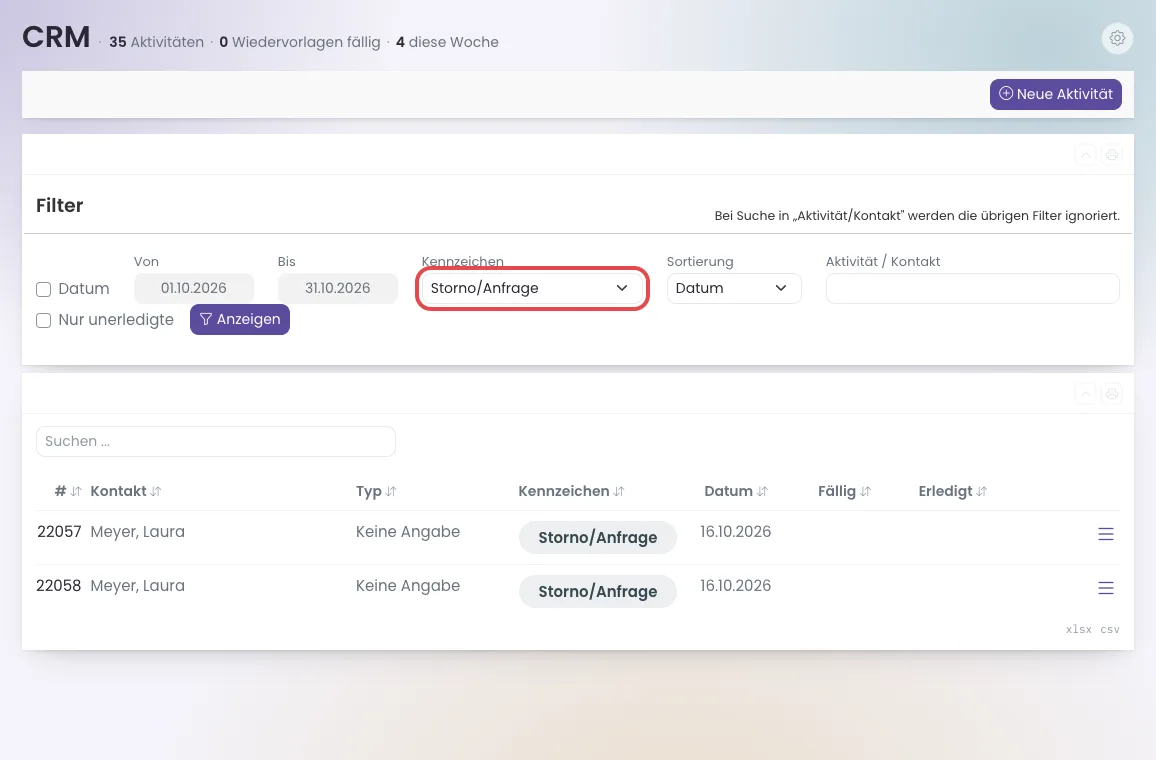Open row menu for activity 22057
1156x760 pixels.
click(x=1105, y=534)
